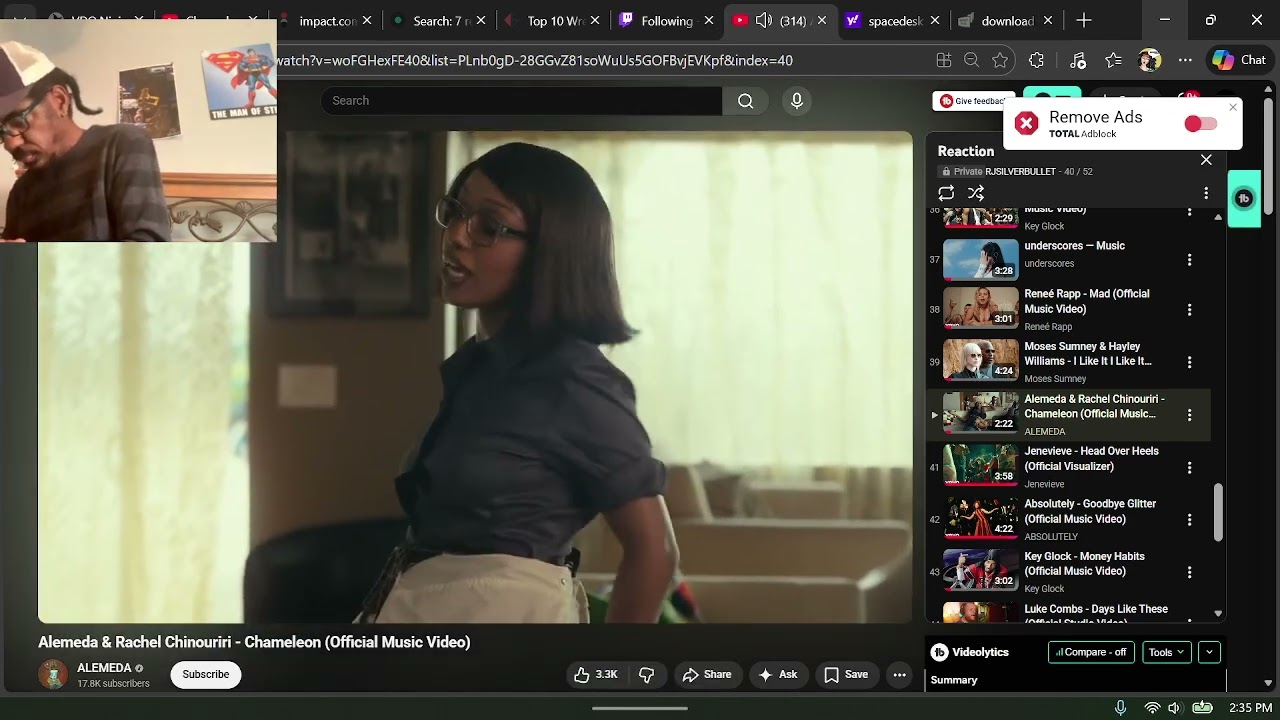1280x720 pixels.
Task: Mute the YouTube tab via speaker icon
Action: [x=763, y=20]
